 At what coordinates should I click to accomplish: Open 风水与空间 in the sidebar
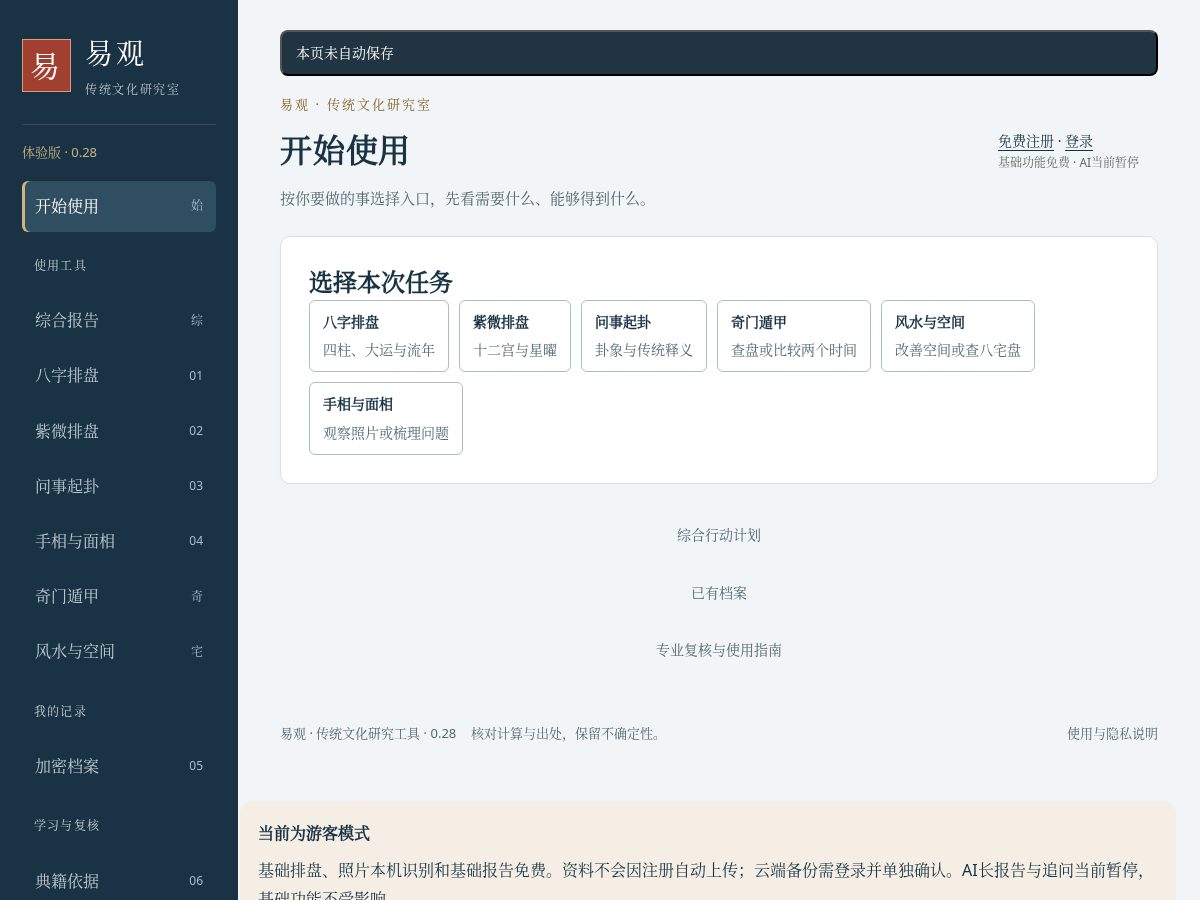(119, 651)
